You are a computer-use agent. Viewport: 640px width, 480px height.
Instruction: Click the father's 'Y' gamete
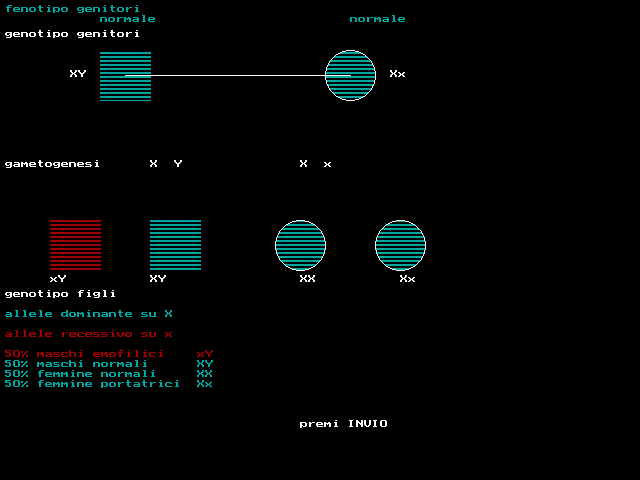point(178,164)
